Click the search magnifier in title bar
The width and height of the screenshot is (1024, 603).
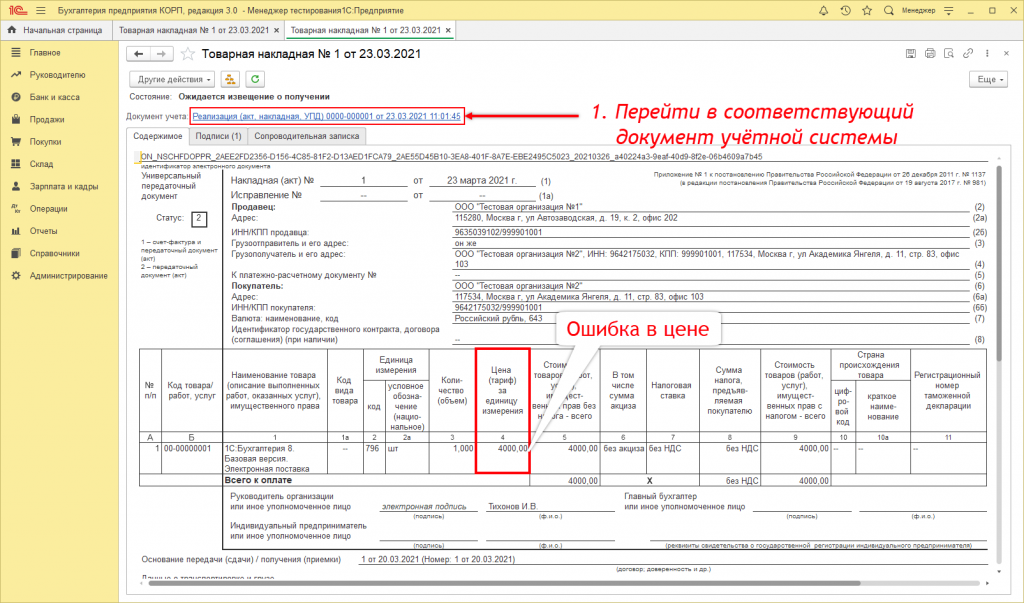coord(890,10)
